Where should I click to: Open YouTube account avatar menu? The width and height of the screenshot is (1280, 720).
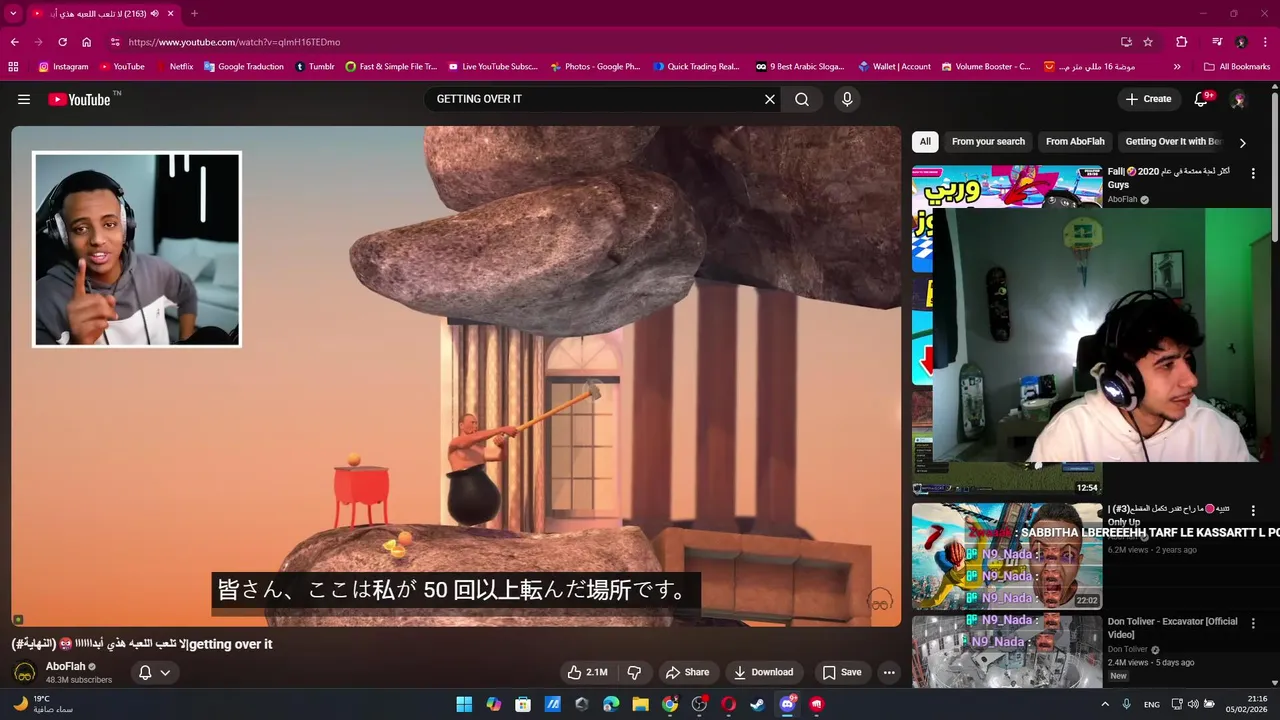pos(1238,99)
